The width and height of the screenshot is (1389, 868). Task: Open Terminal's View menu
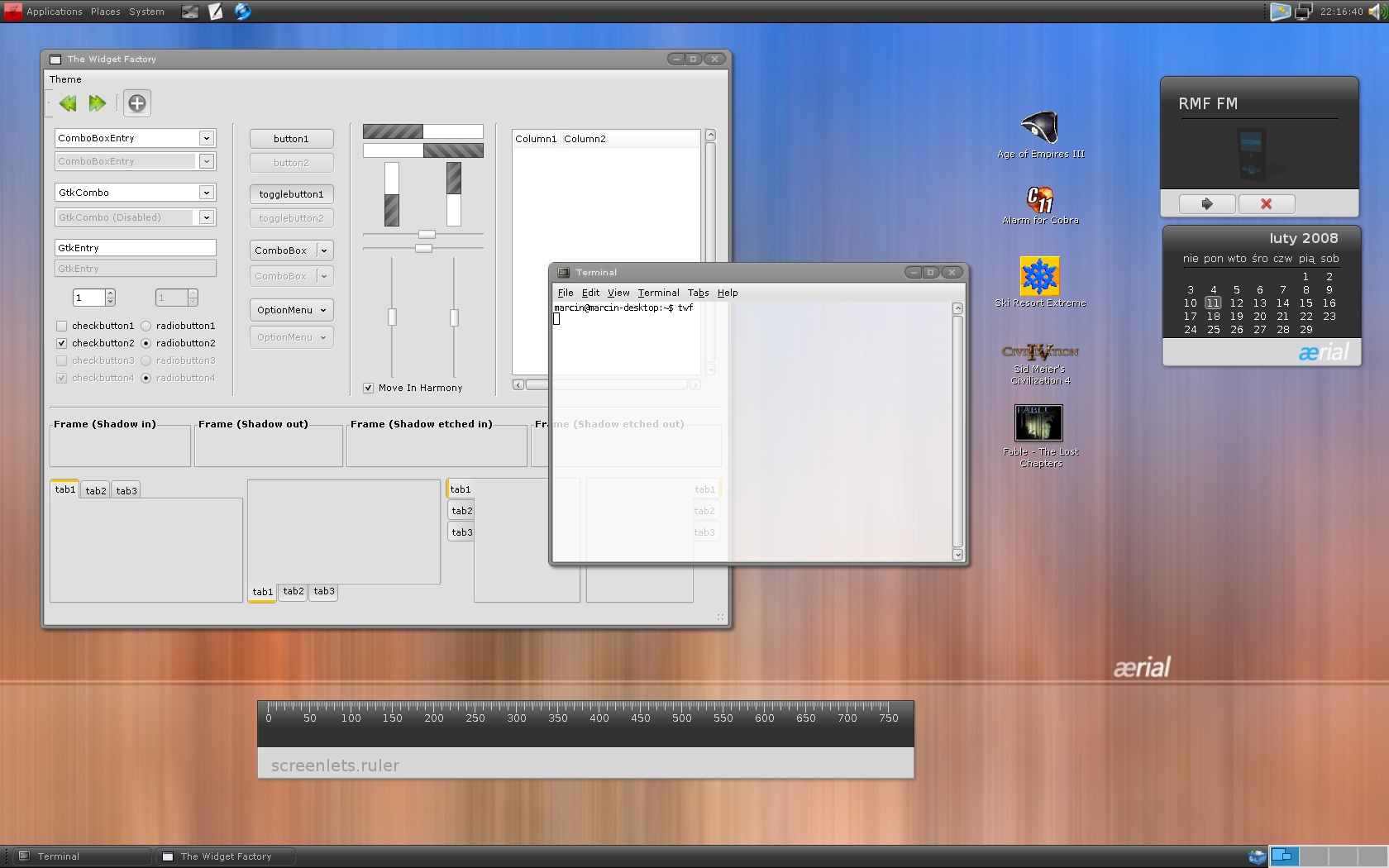[x=618, y=293]
